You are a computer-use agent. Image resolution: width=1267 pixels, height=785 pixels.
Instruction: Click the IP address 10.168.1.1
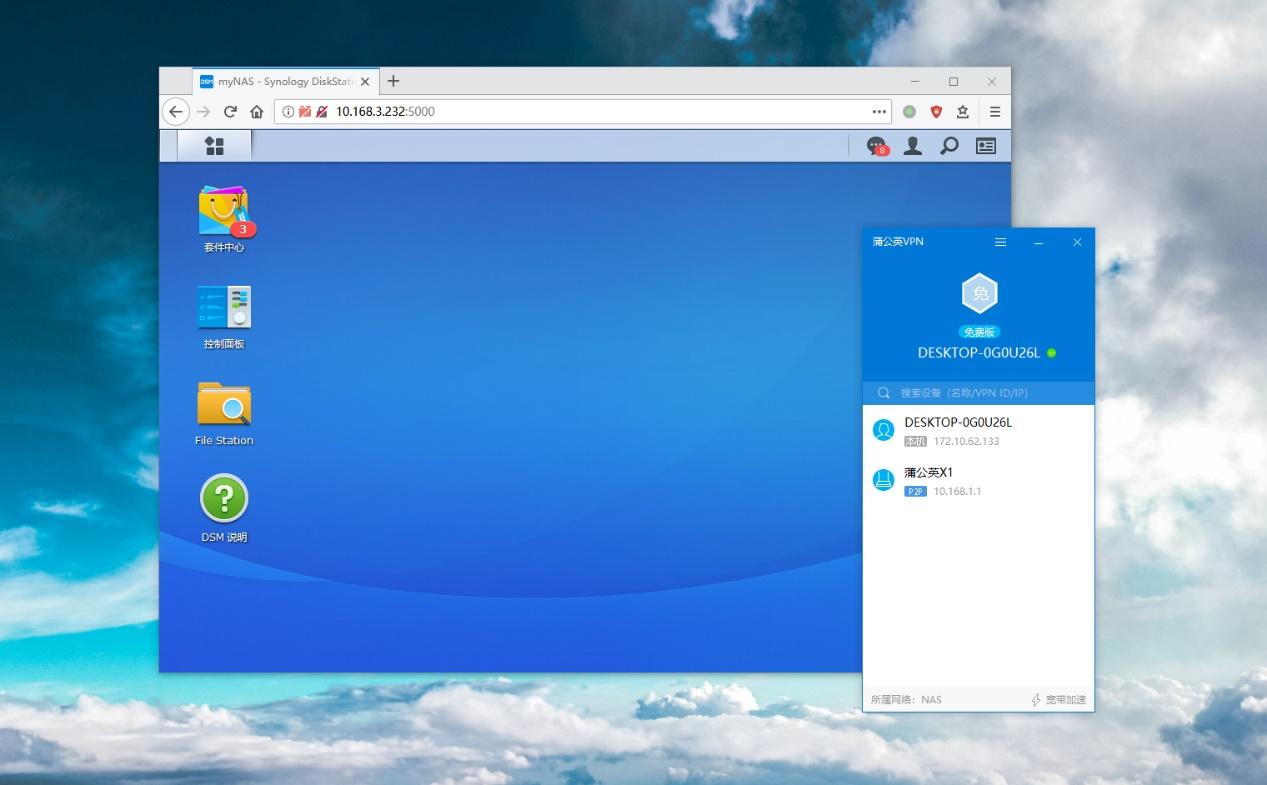(x=957, y=491)
